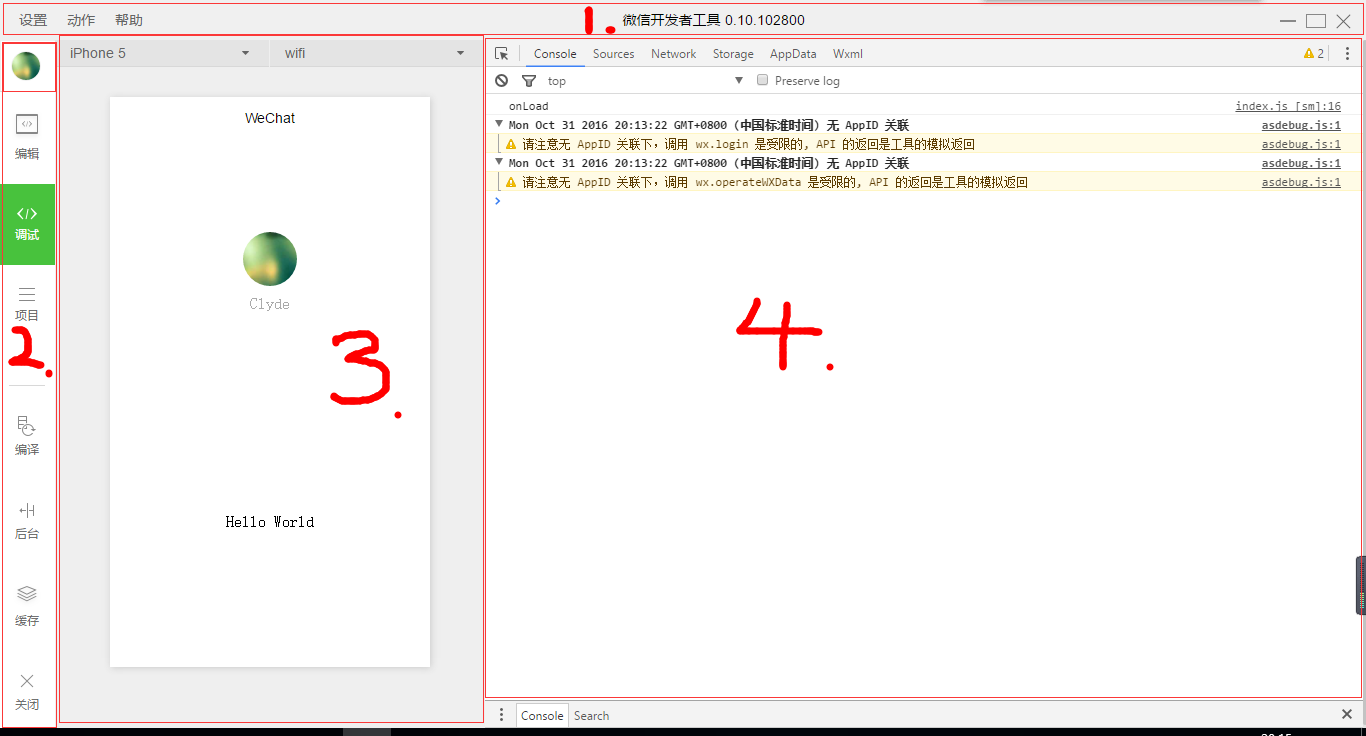The width and height of the screenshot is (1366, 736).
Task: Open the 动作 menu
Action: 81,20
